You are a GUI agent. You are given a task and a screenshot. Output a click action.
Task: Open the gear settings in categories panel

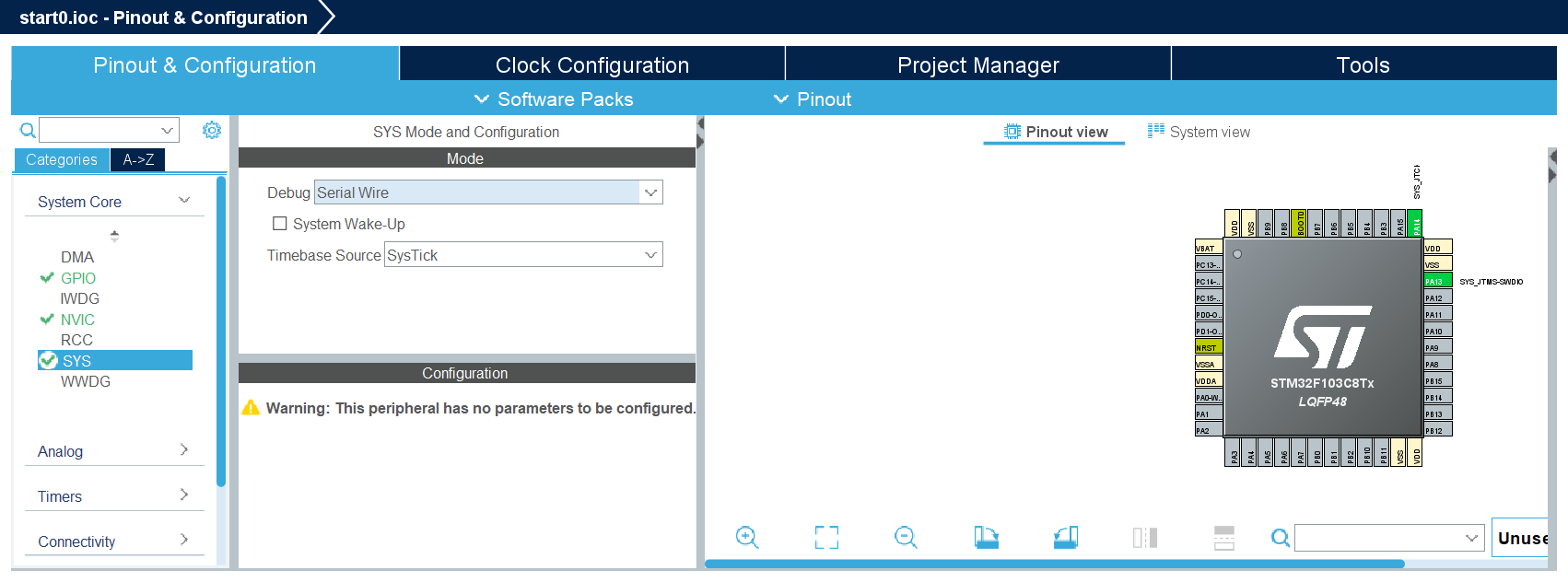[x=212, y=130]
